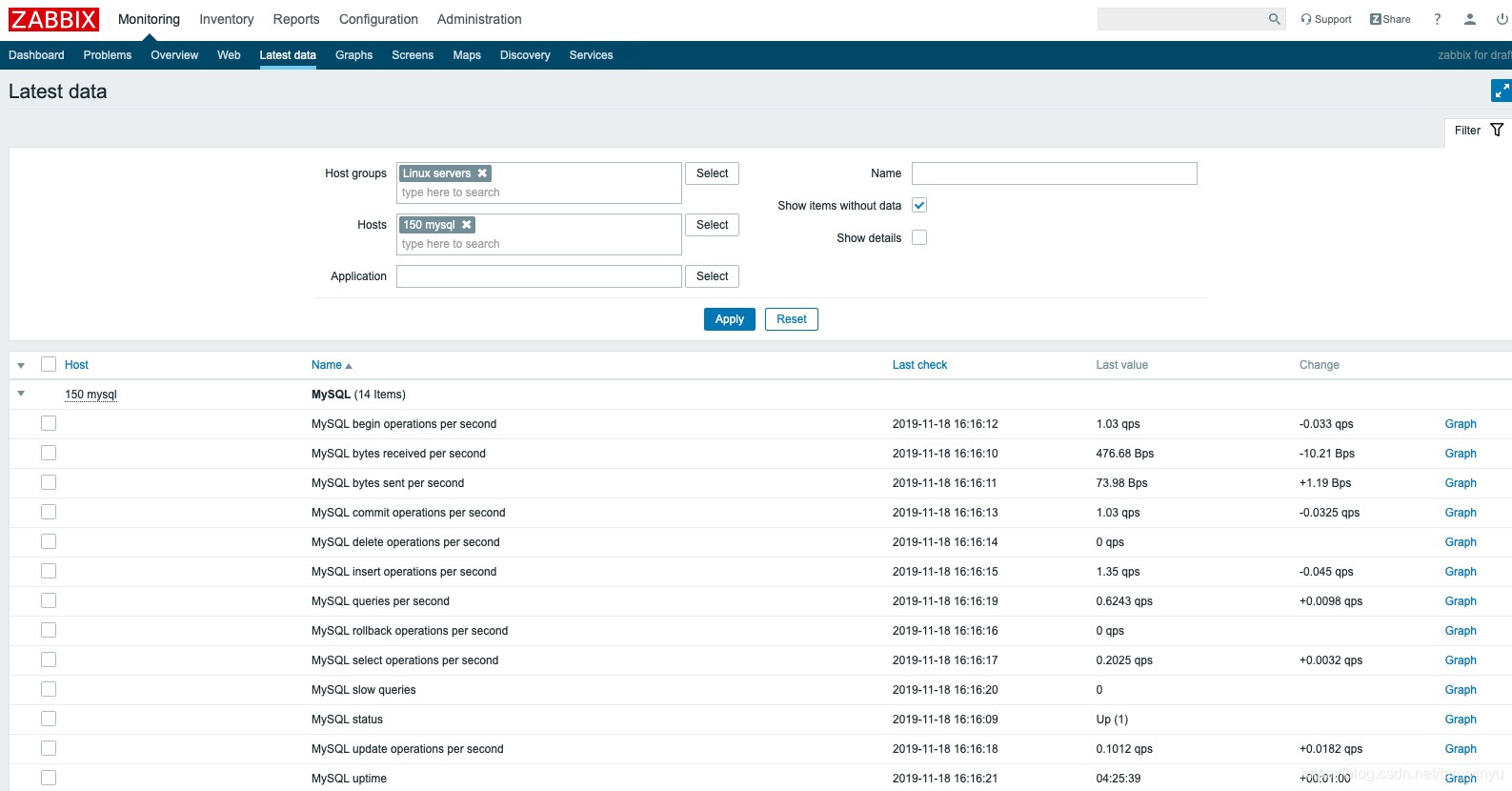Viewport: 1512px width, 791px height.
Task: Open Graph for MySQL slow queries
Action: (x=1461, y=690)
